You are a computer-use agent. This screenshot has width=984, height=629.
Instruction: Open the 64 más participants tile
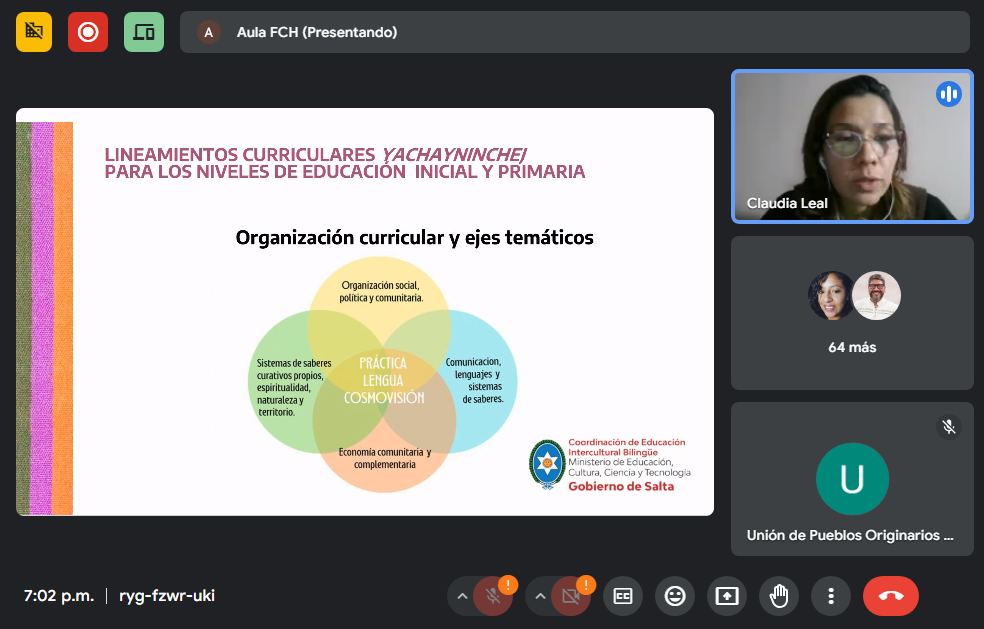pos(852,313)
